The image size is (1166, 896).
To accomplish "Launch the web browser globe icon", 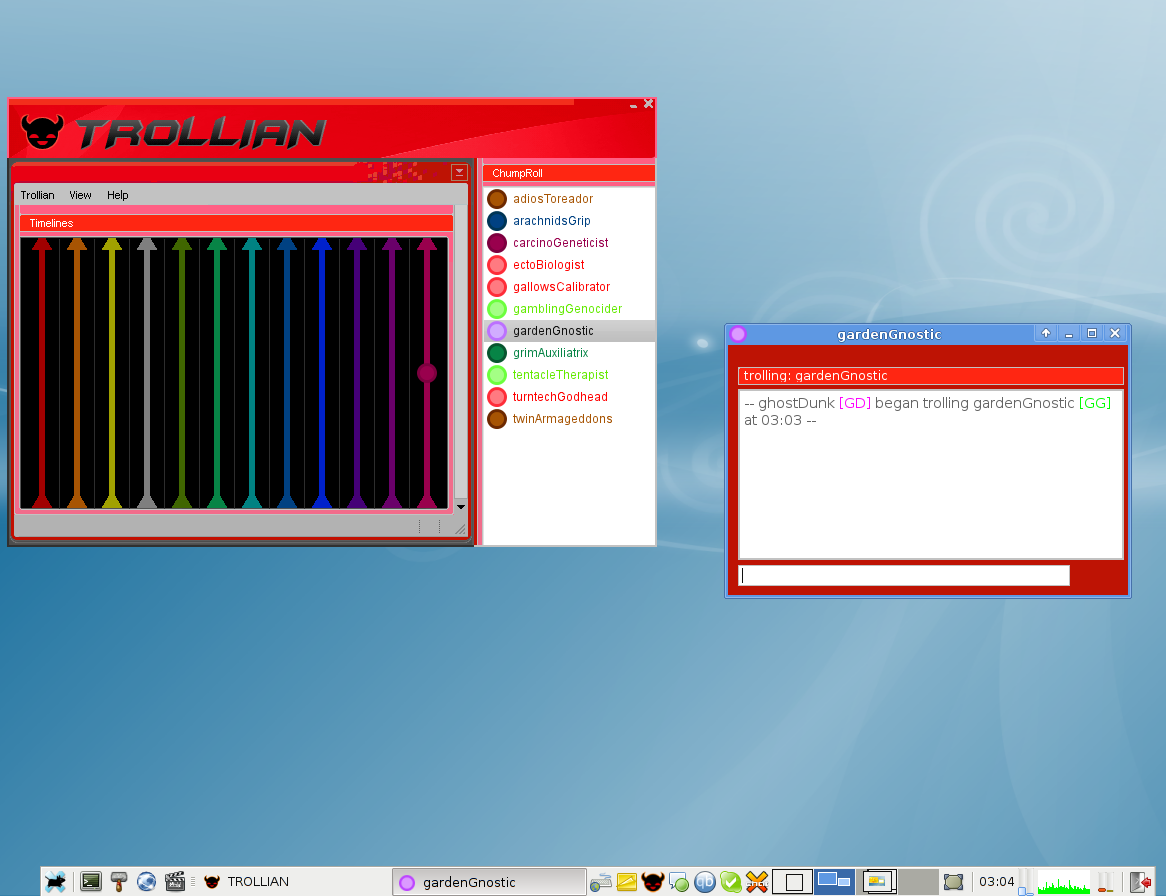I will pos(147,881).
